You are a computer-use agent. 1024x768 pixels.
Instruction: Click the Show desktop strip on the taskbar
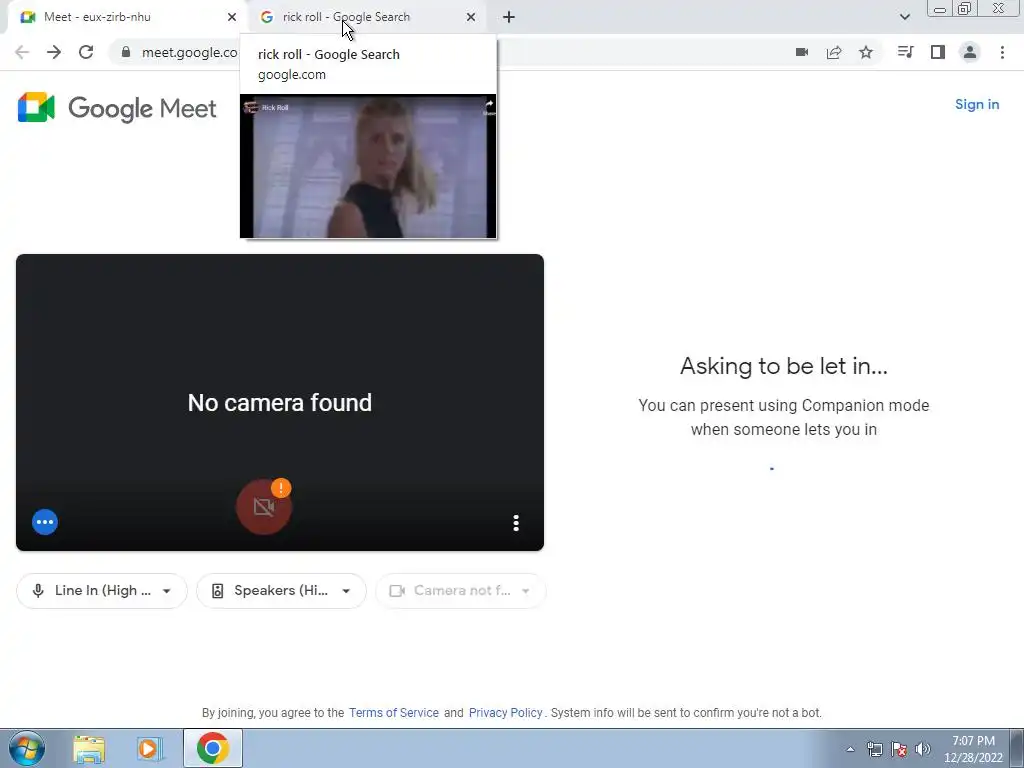(1017, 748)
